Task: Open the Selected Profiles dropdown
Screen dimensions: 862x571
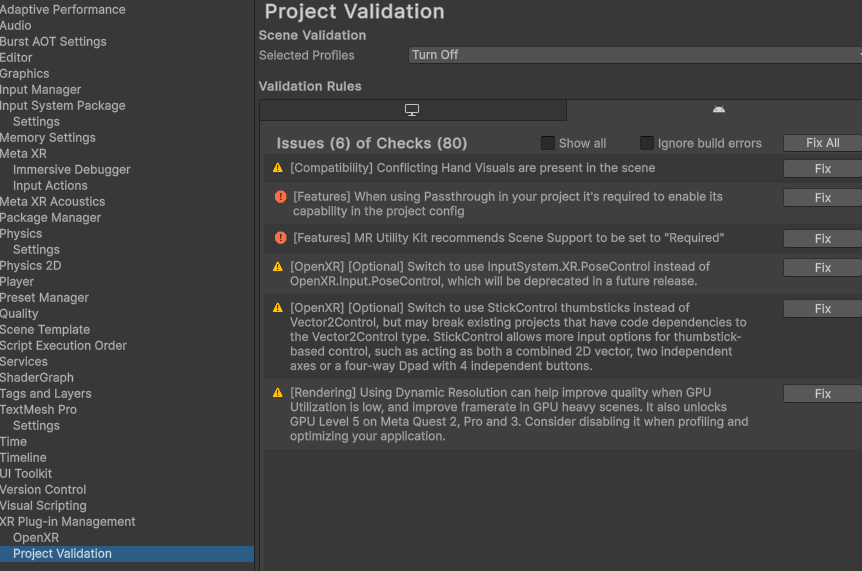Action: 635,55
